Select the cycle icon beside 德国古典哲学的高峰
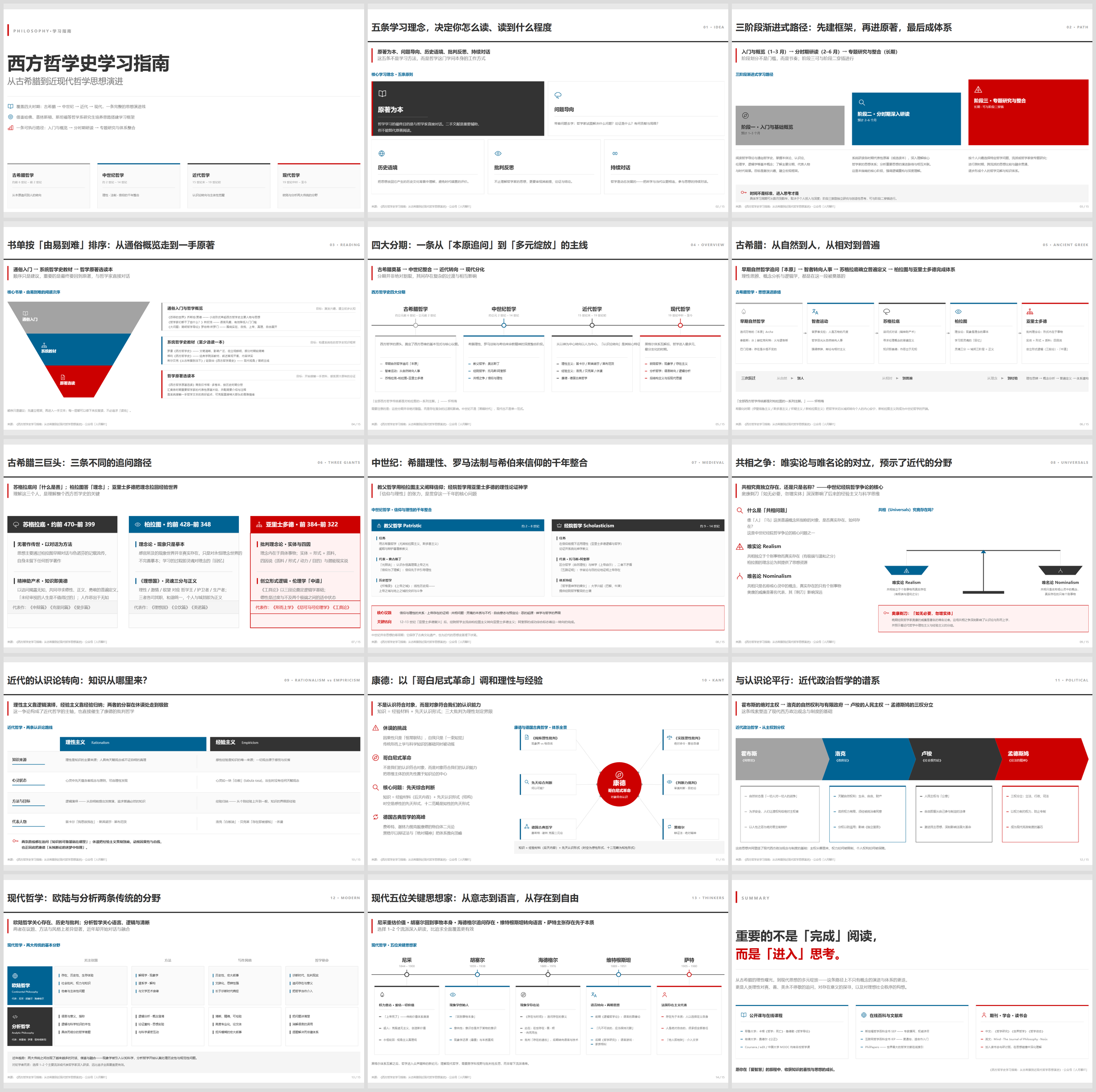 pyautogui.click(x=375, y=817)
